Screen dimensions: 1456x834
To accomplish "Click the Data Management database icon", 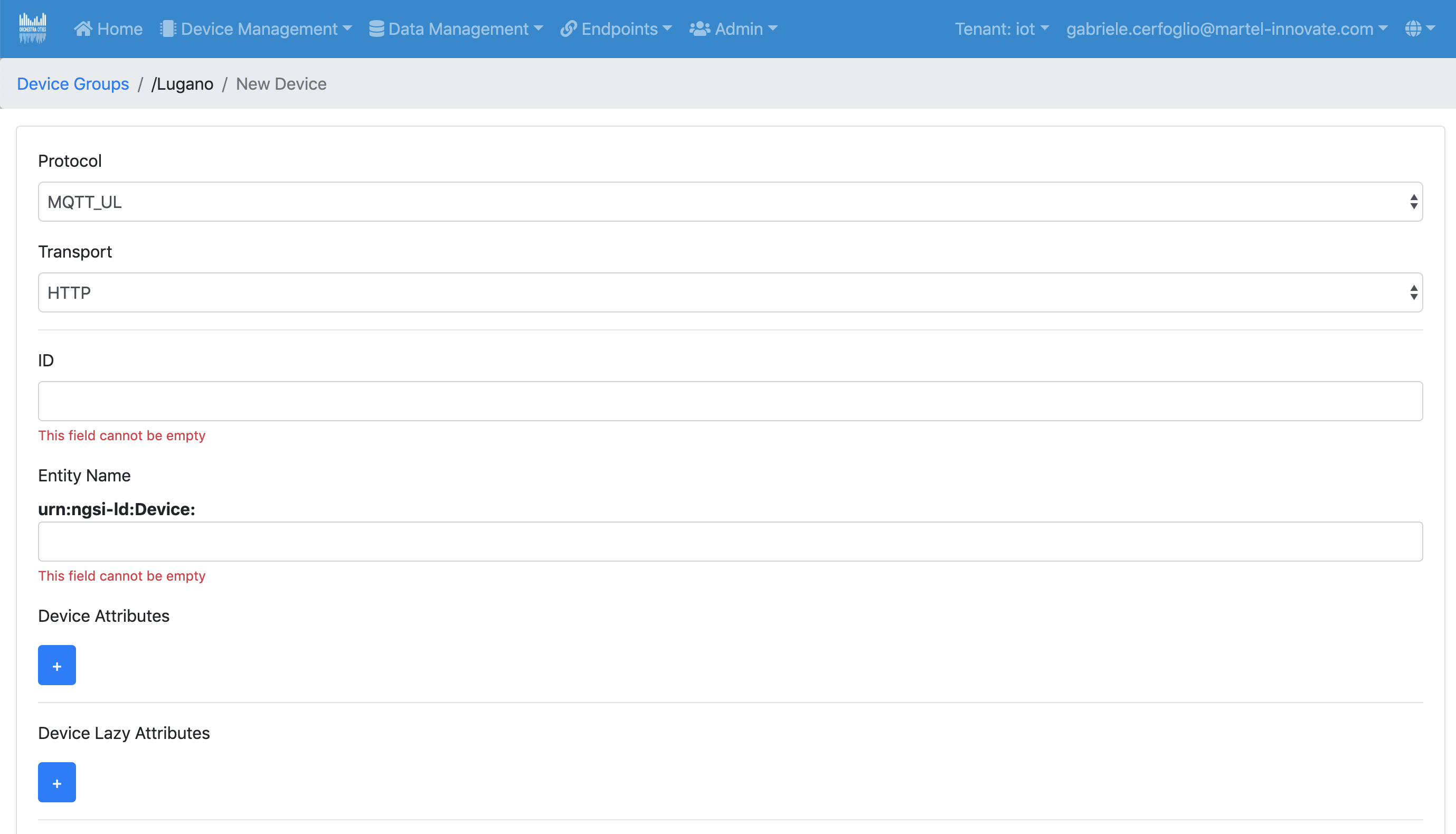I will 376,29.
